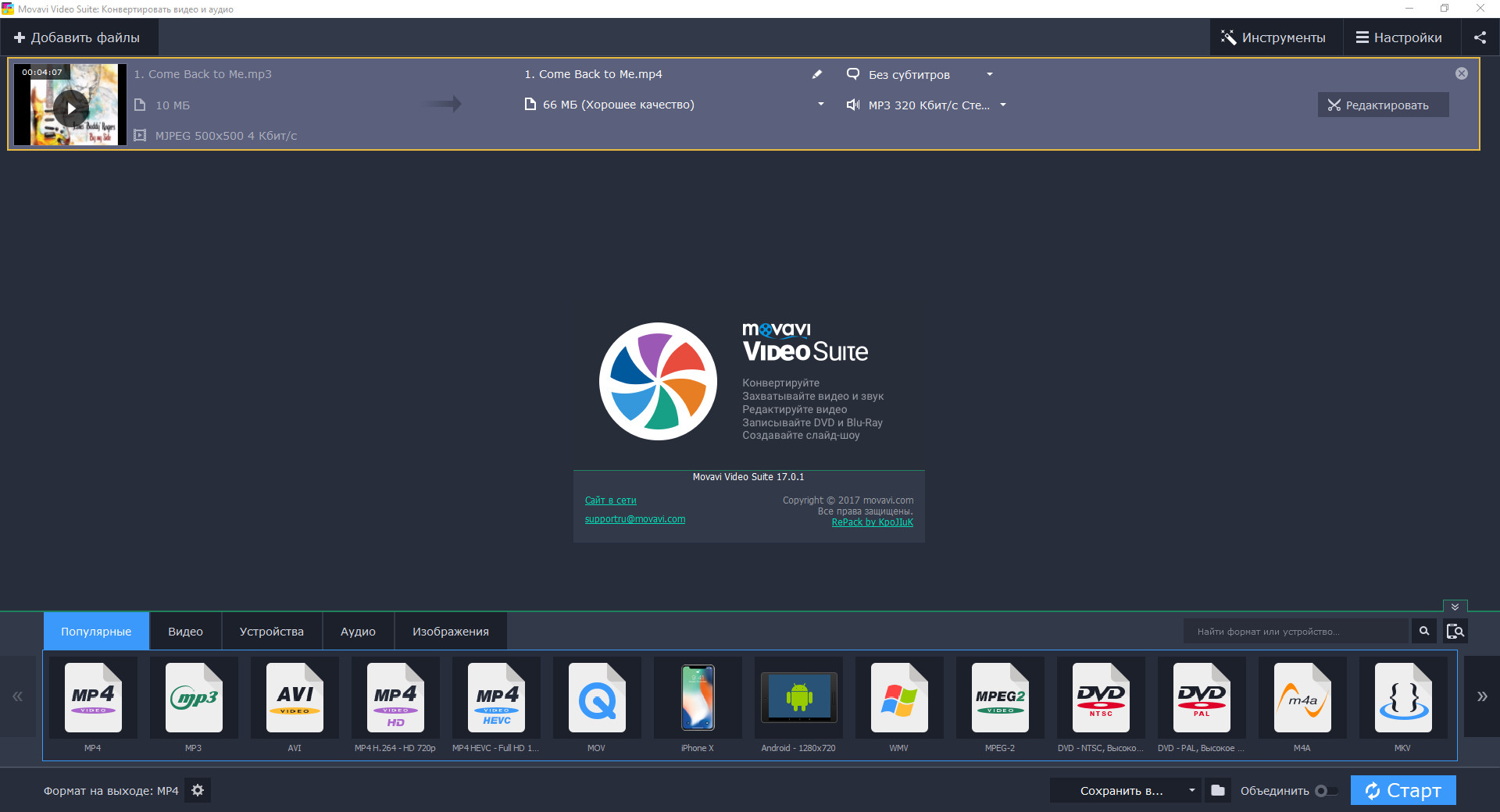Click the Редактировать button
Viewport: 1500px width, 812px height.
[1383, 105]
